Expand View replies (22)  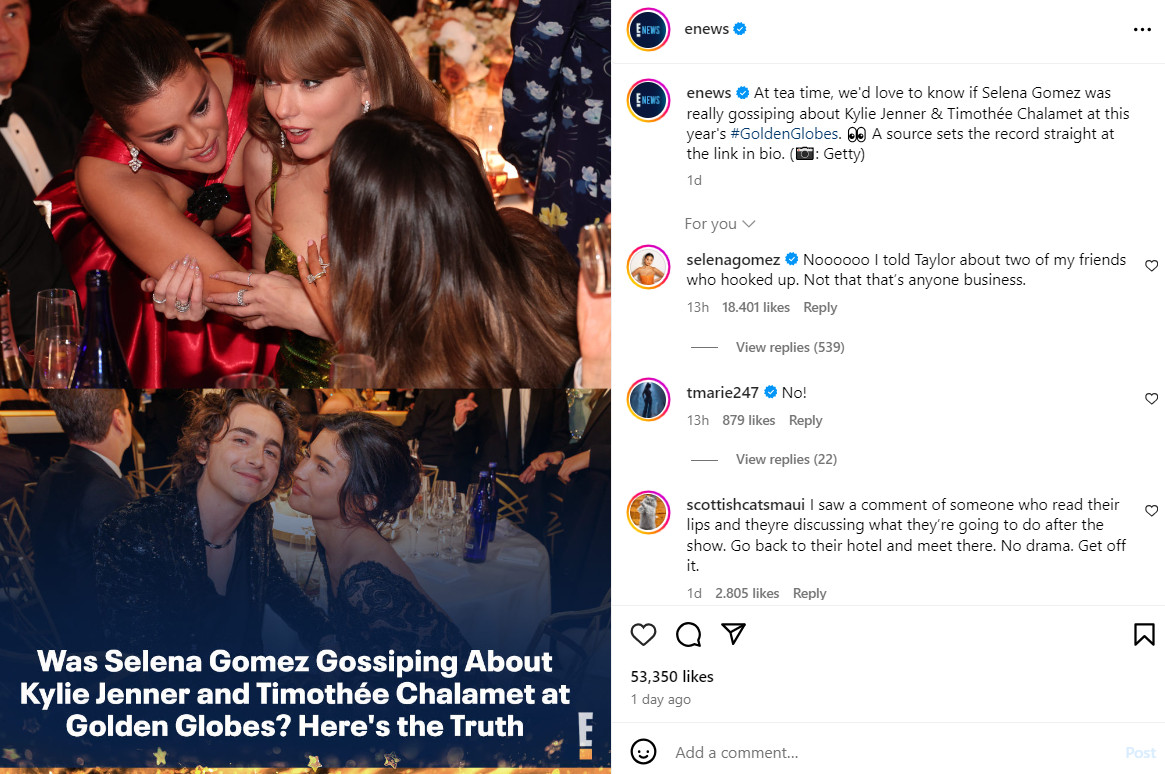[x=788, y=459]
